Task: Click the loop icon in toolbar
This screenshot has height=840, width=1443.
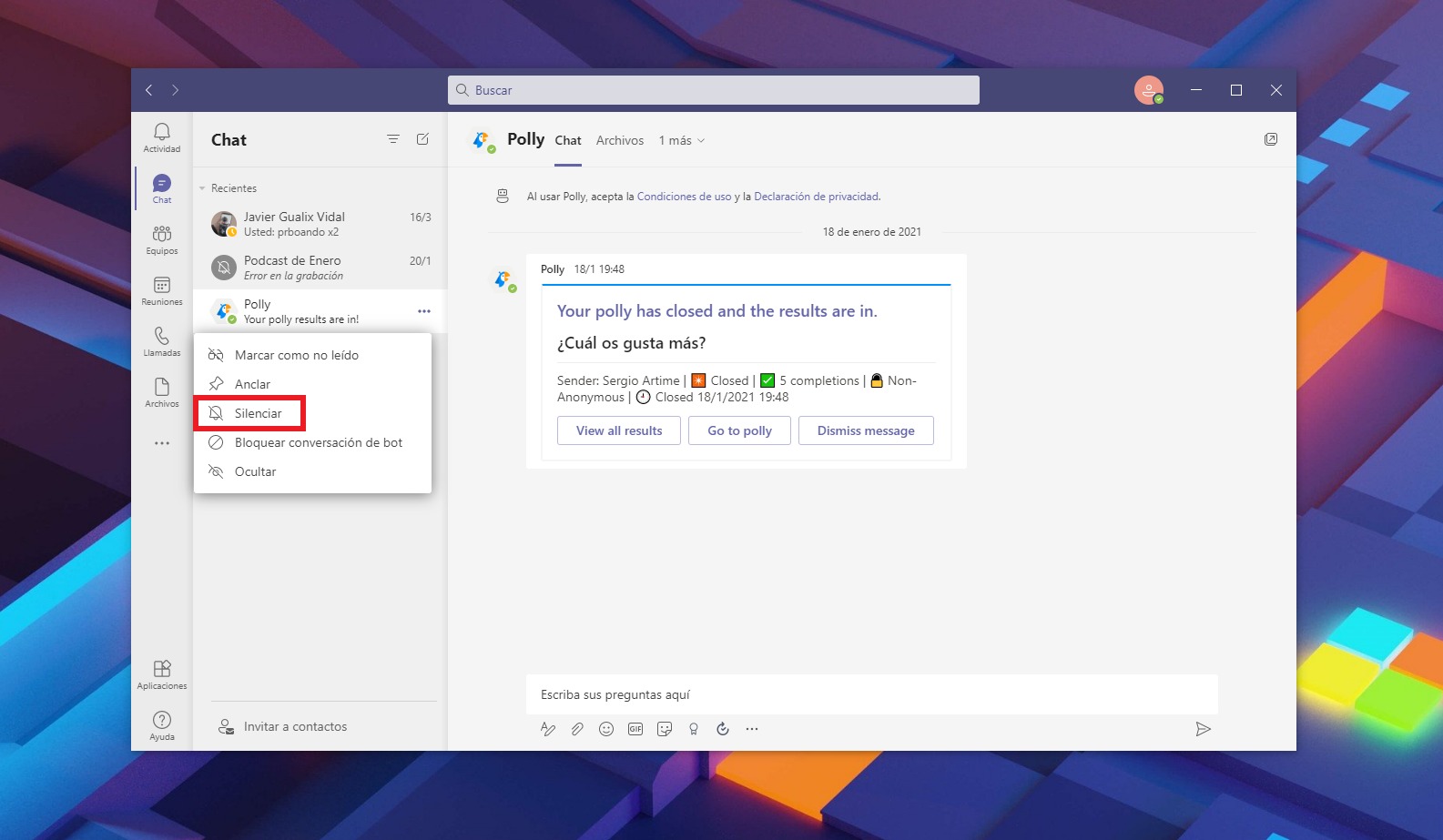Action: (723, 729)
